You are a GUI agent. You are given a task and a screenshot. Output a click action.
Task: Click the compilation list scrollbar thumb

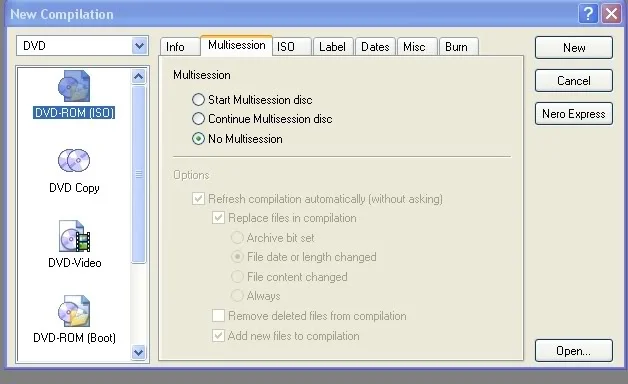pos(139,174)
